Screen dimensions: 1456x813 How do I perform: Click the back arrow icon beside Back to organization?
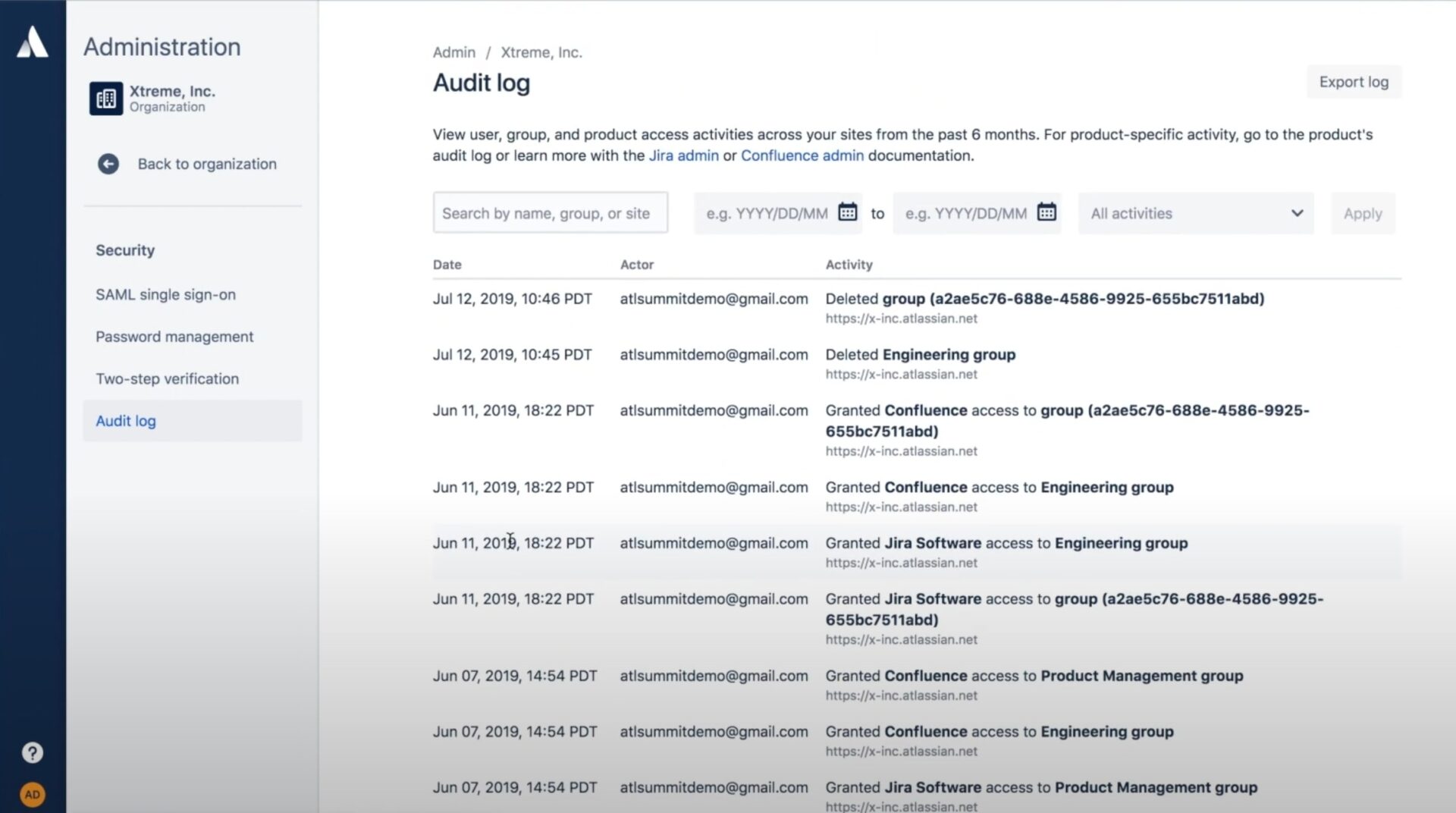(108, 164)
